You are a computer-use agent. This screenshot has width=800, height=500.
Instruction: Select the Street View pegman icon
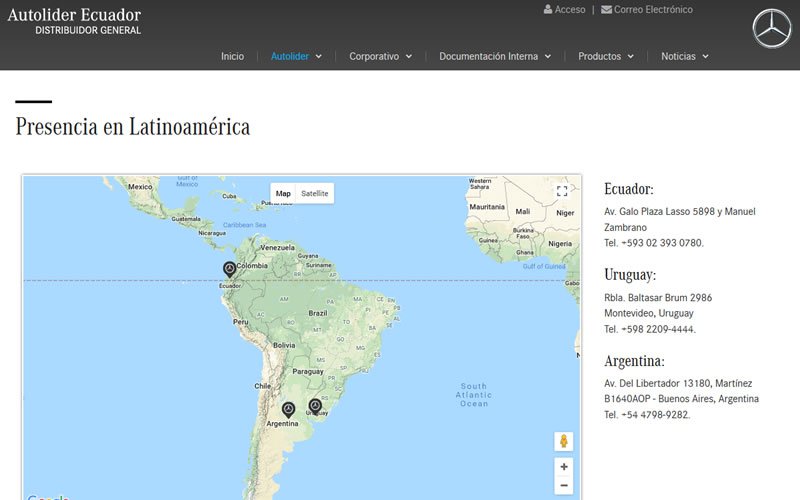click(564, 442)
